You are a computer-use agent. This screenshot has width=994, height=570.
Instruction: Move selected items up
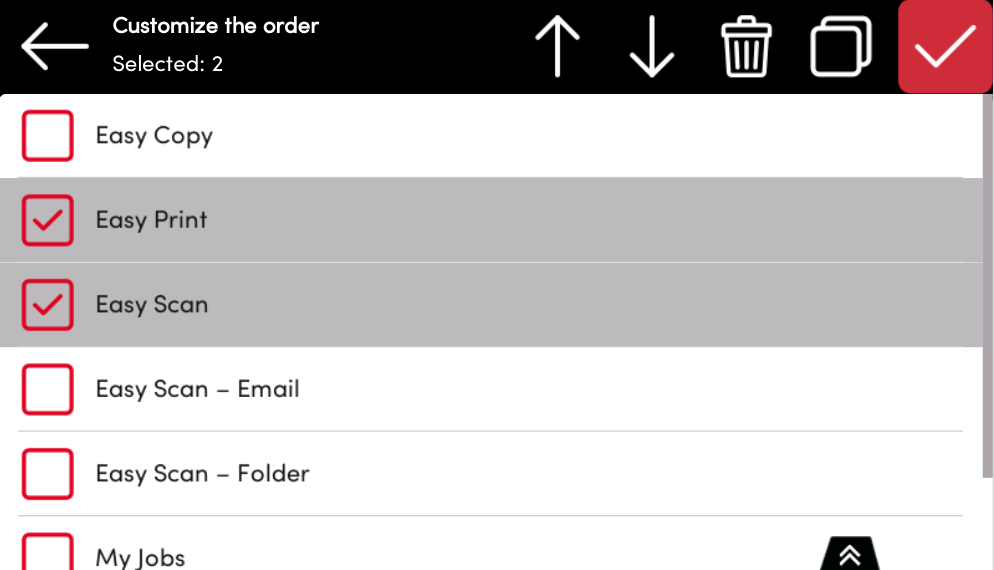[558, 47]
